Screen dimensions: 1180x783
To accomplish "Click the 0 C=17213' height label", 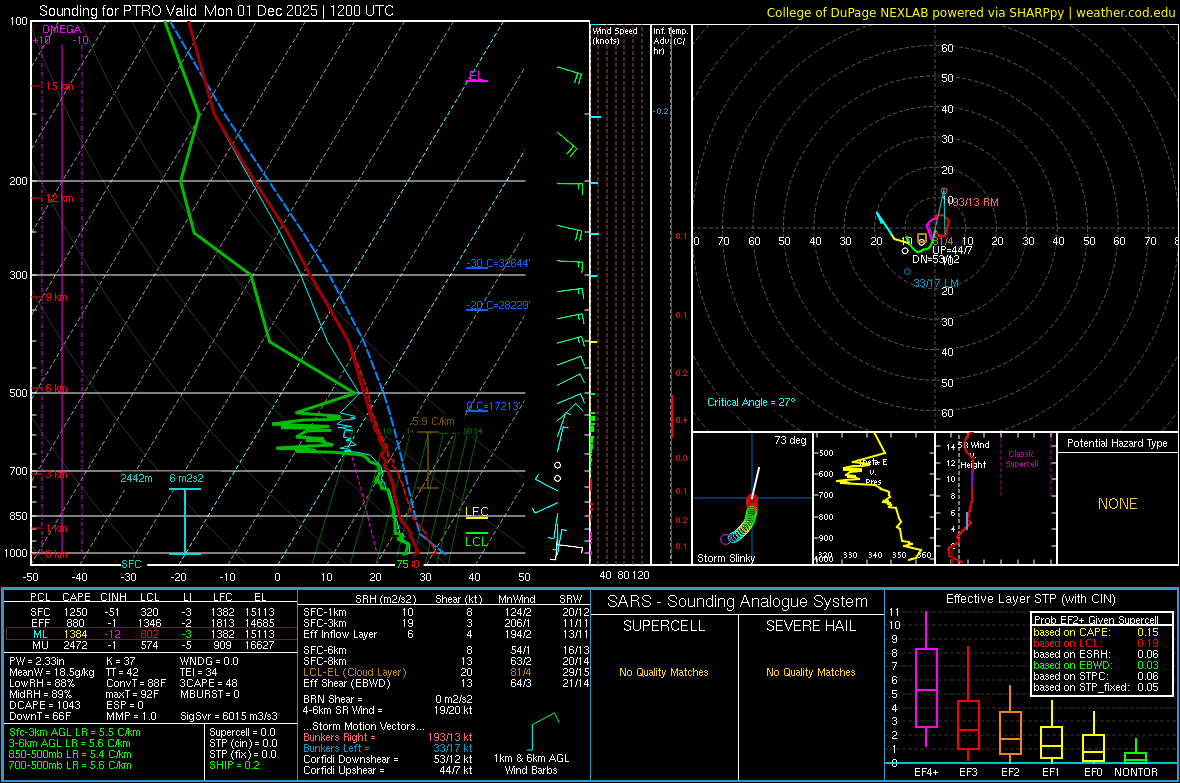I will [493, 406].
